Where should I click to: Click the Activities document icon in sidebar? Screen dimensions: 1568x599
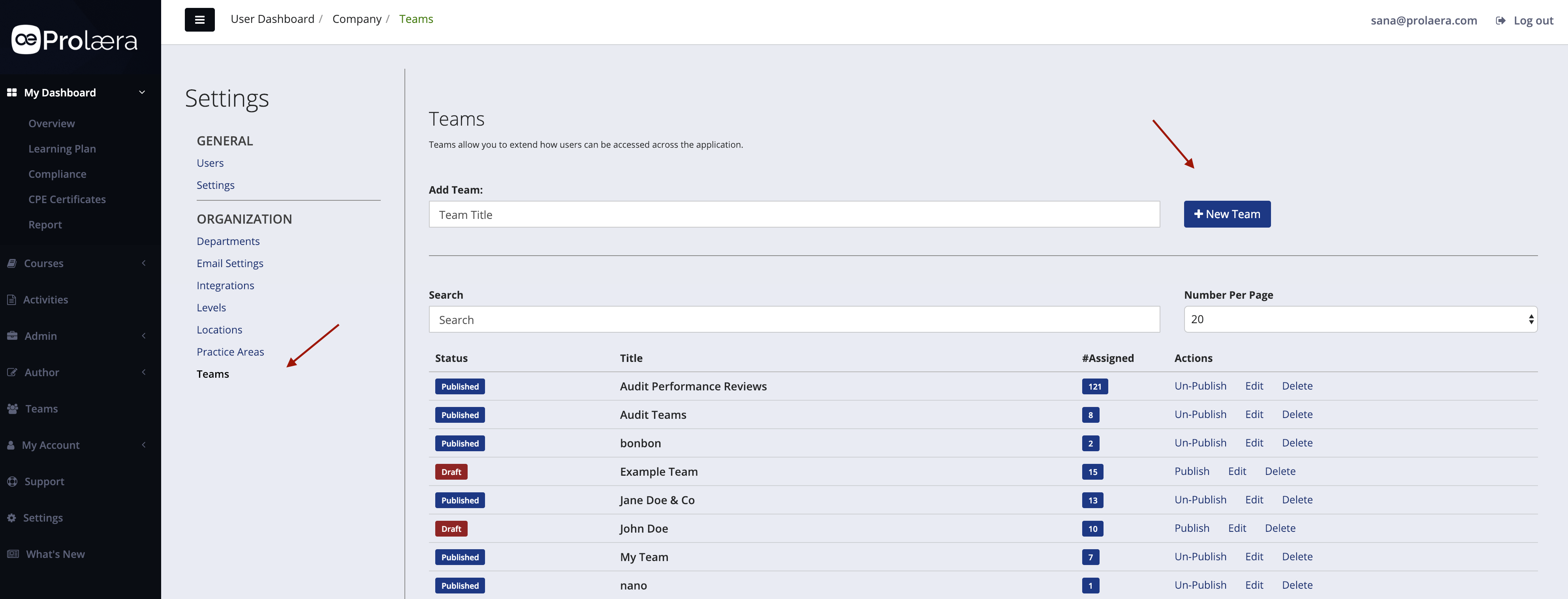tap(11, 299)
